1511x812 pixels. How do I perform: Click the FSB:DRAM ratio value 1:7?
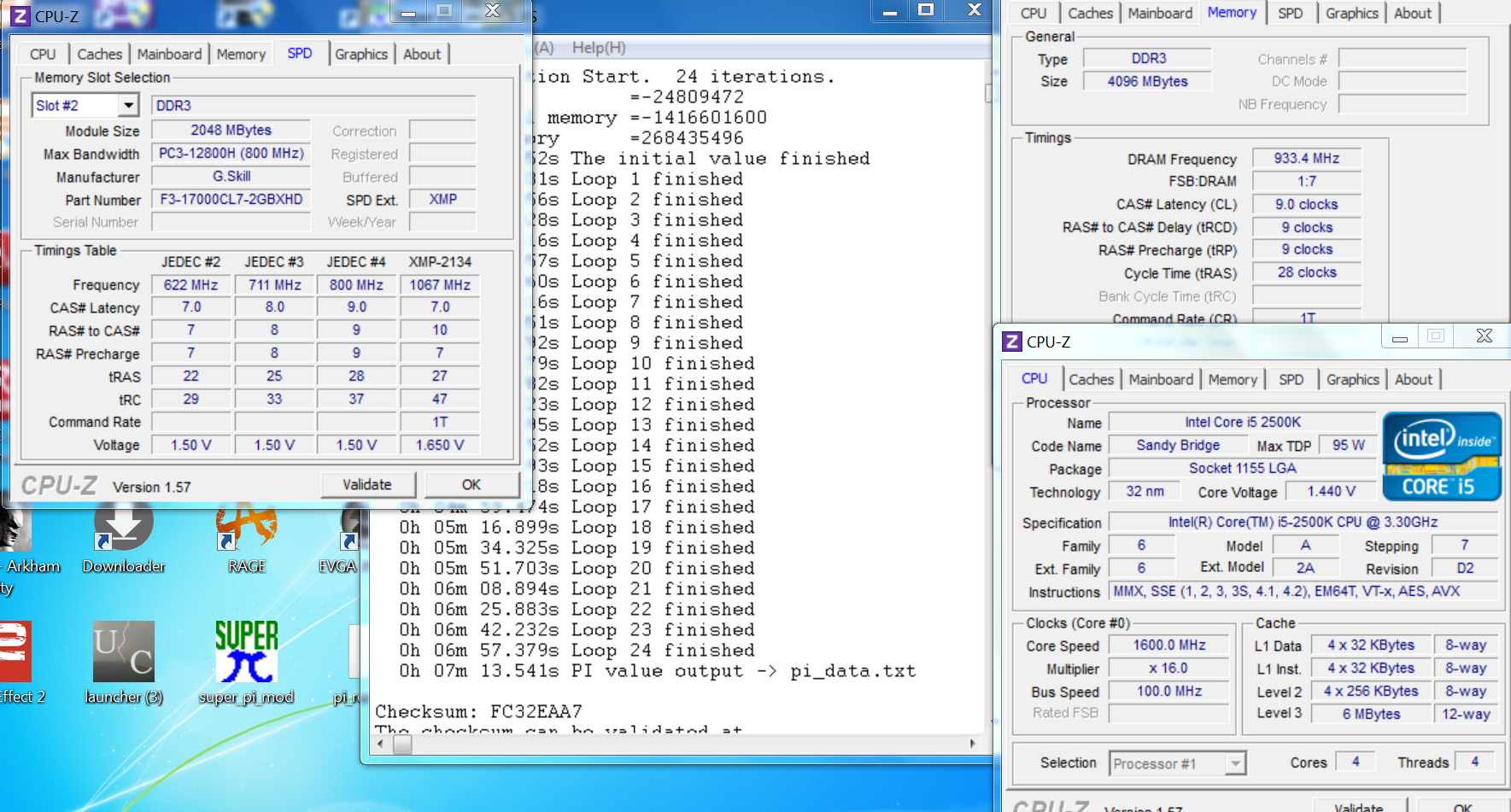[1306, 181]
